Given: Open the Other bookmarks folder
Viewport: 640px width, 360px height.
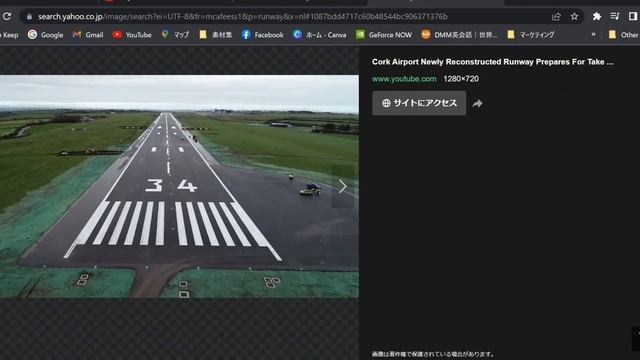Looking at the screenshot, I should (x=624, y=35).
